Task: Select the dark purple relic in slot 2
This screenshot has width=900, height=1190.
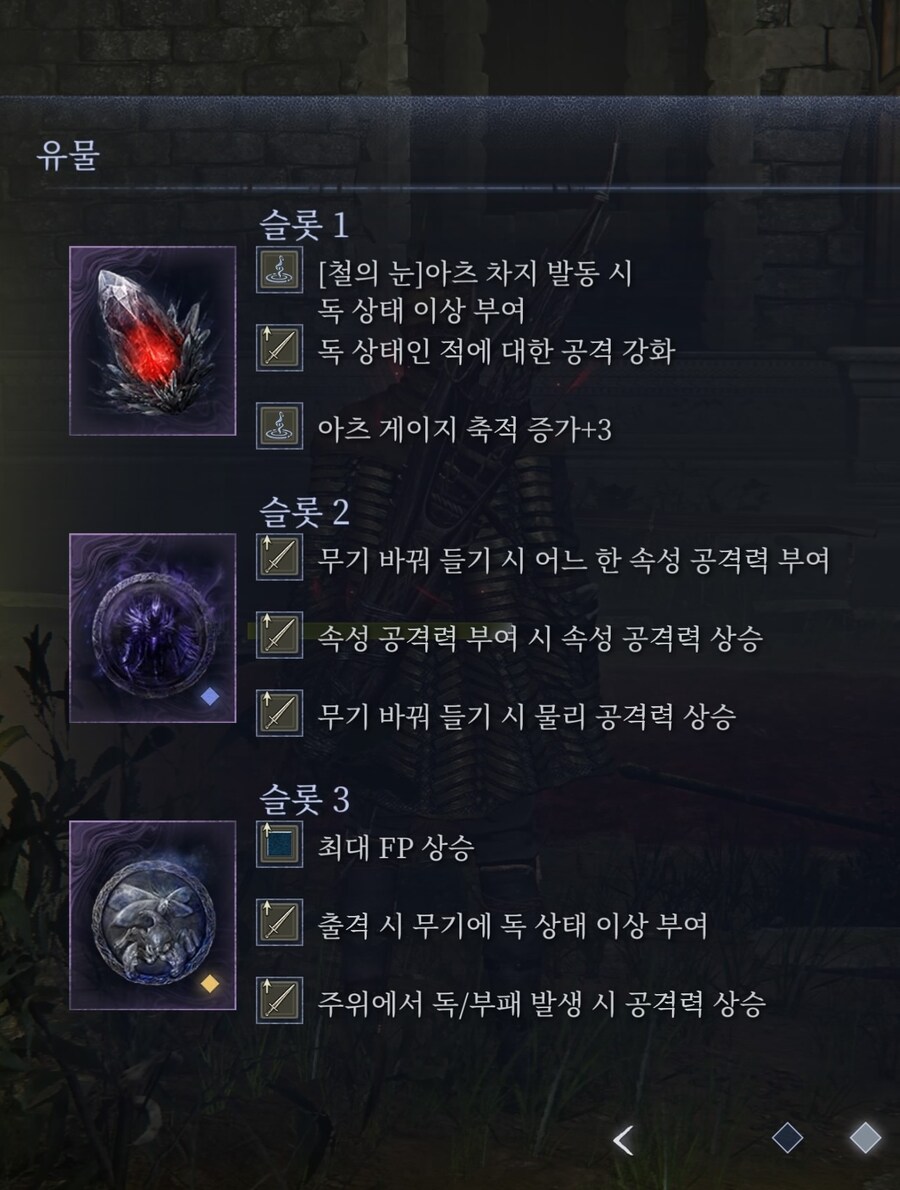Action: click(x=153, y=628)
